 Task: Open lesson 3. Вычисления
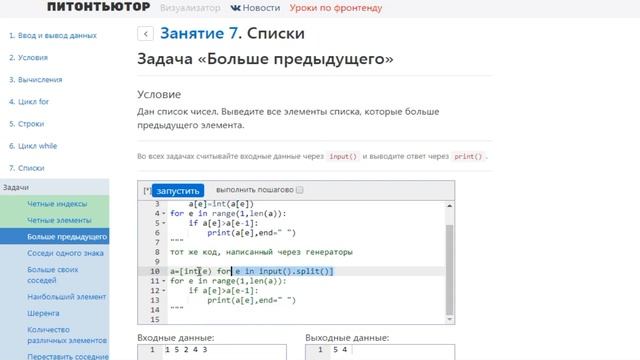pyautogui.click(x=36, y=80)
